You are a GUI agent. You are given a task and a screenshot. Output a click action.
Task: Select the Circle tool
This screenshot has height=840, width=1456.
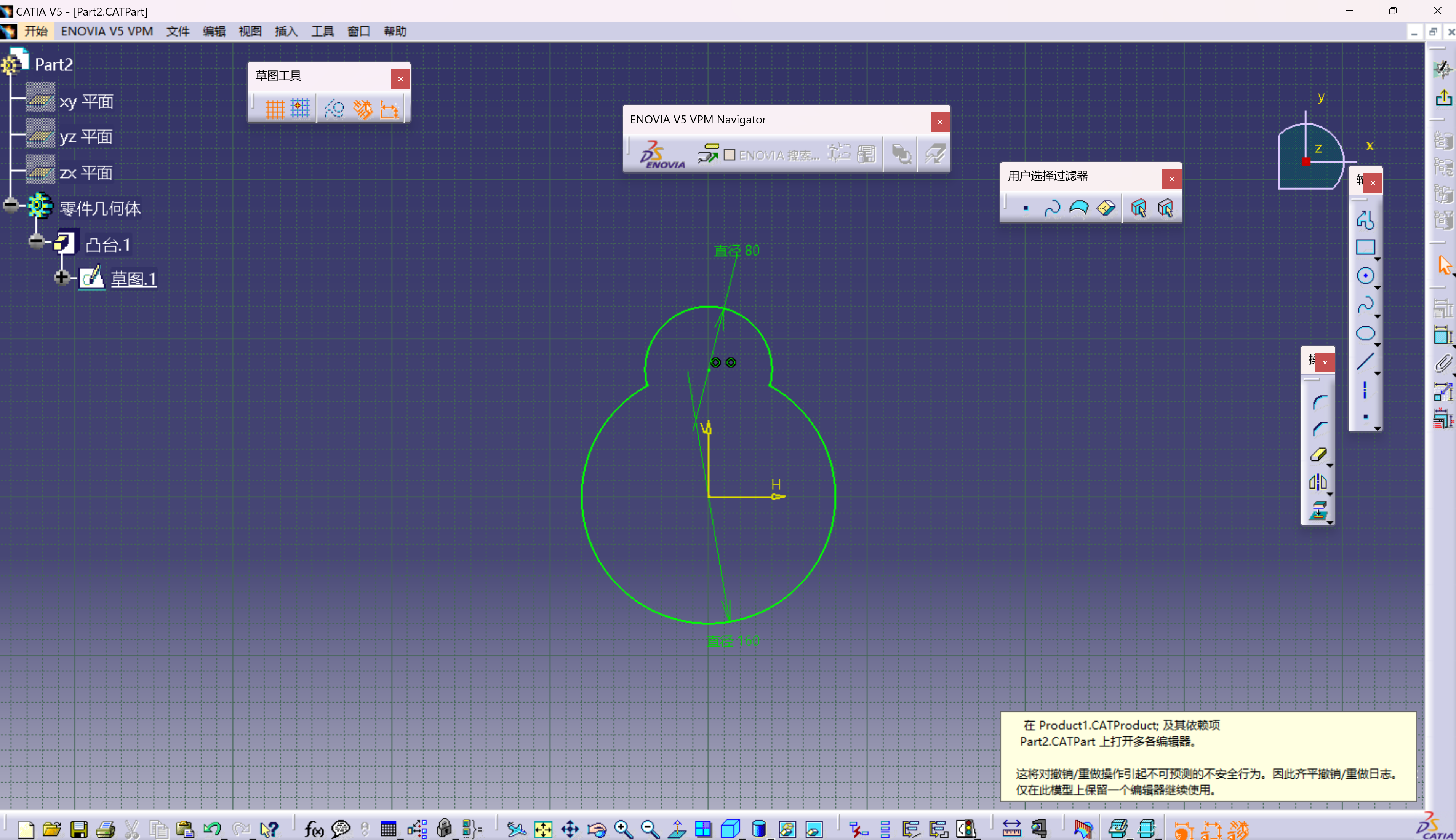[1365, 276]
